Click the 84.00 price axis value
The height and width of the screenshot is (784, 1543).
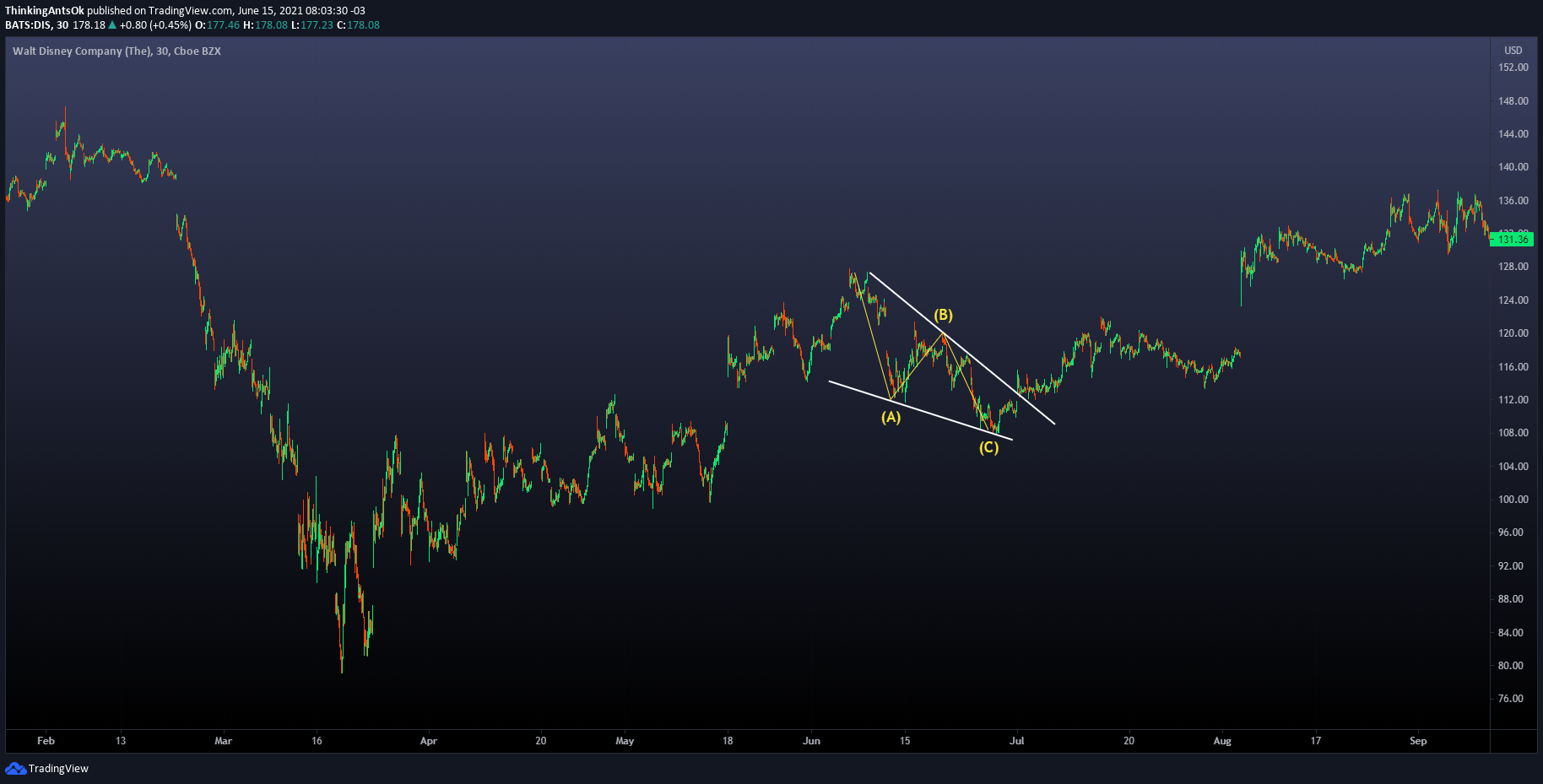1511,633
